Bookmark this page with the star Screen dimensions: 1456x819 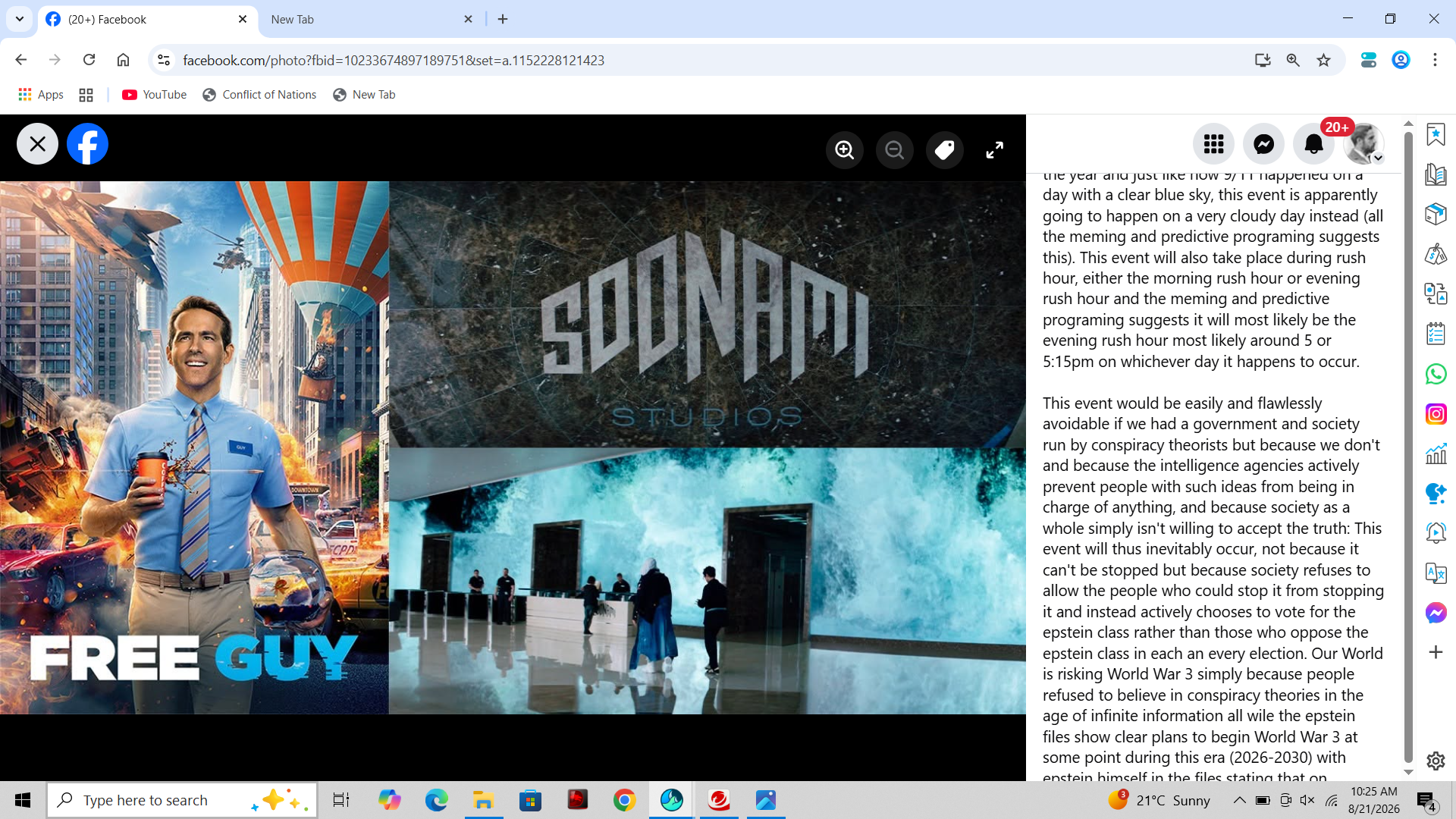(x=1323, y=60)
